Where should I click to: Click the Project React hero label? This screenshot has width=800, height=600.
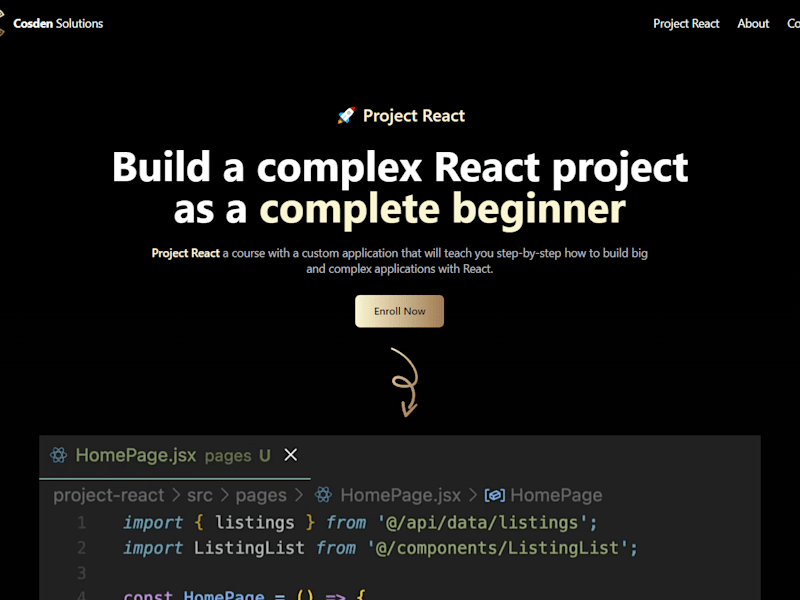[x=414, y=116]
